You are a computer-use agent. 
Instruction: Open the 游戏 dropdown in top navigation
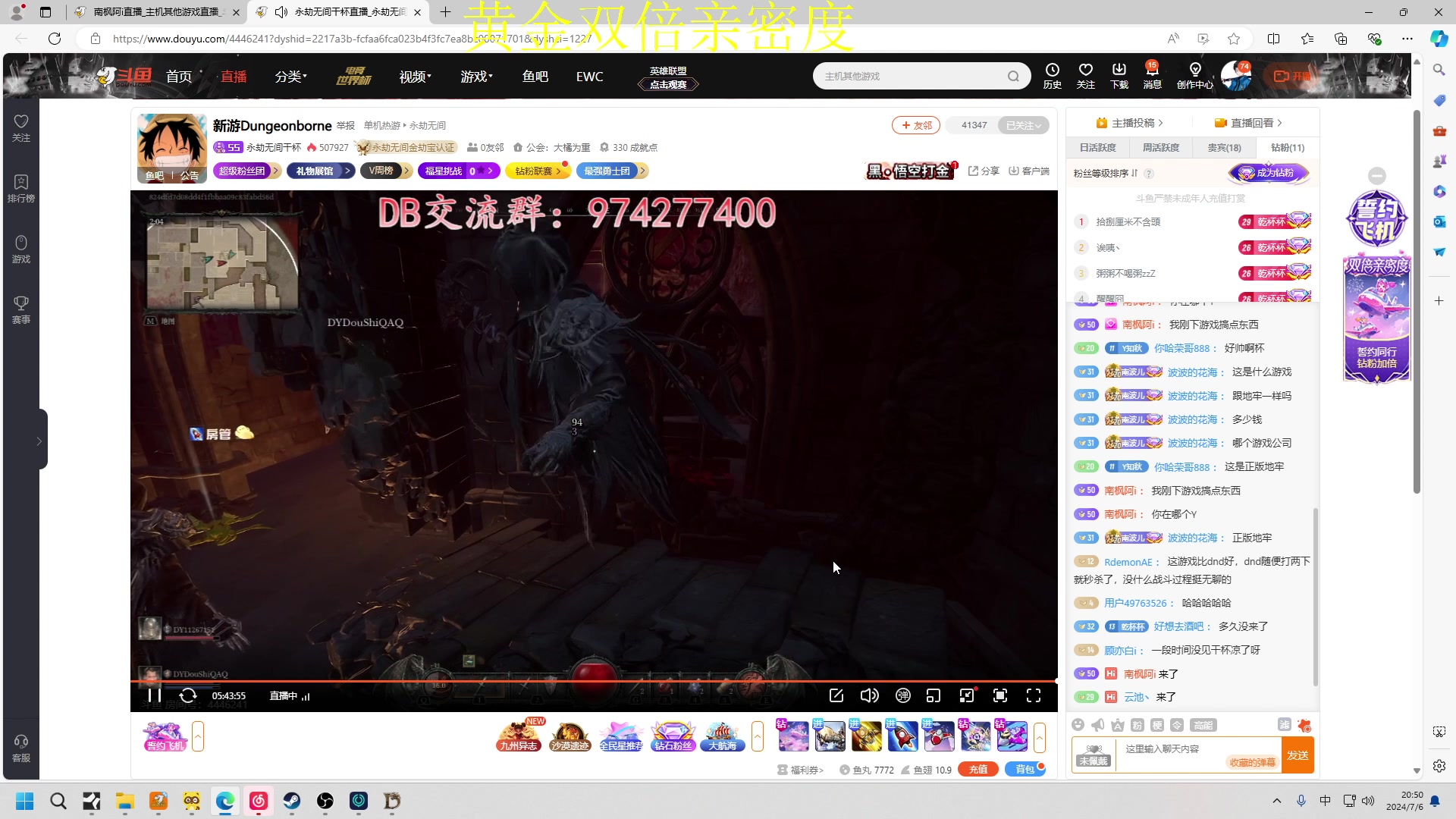[477, 77]
